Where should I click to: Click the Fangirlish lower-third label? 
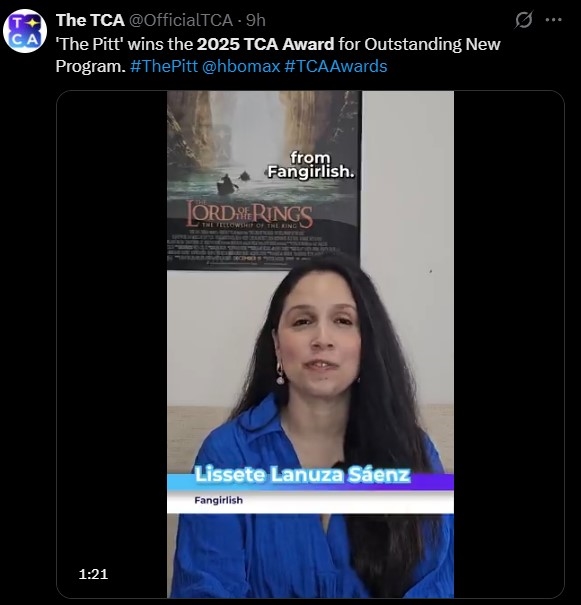[x=218, y=500]
